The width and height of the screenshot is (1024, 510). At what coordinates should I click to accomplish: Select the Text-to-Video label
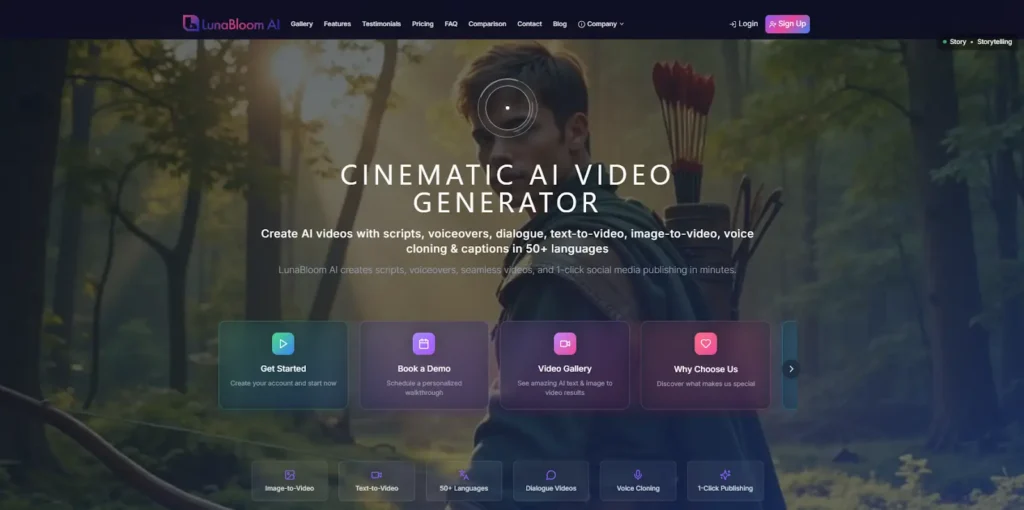376,488
